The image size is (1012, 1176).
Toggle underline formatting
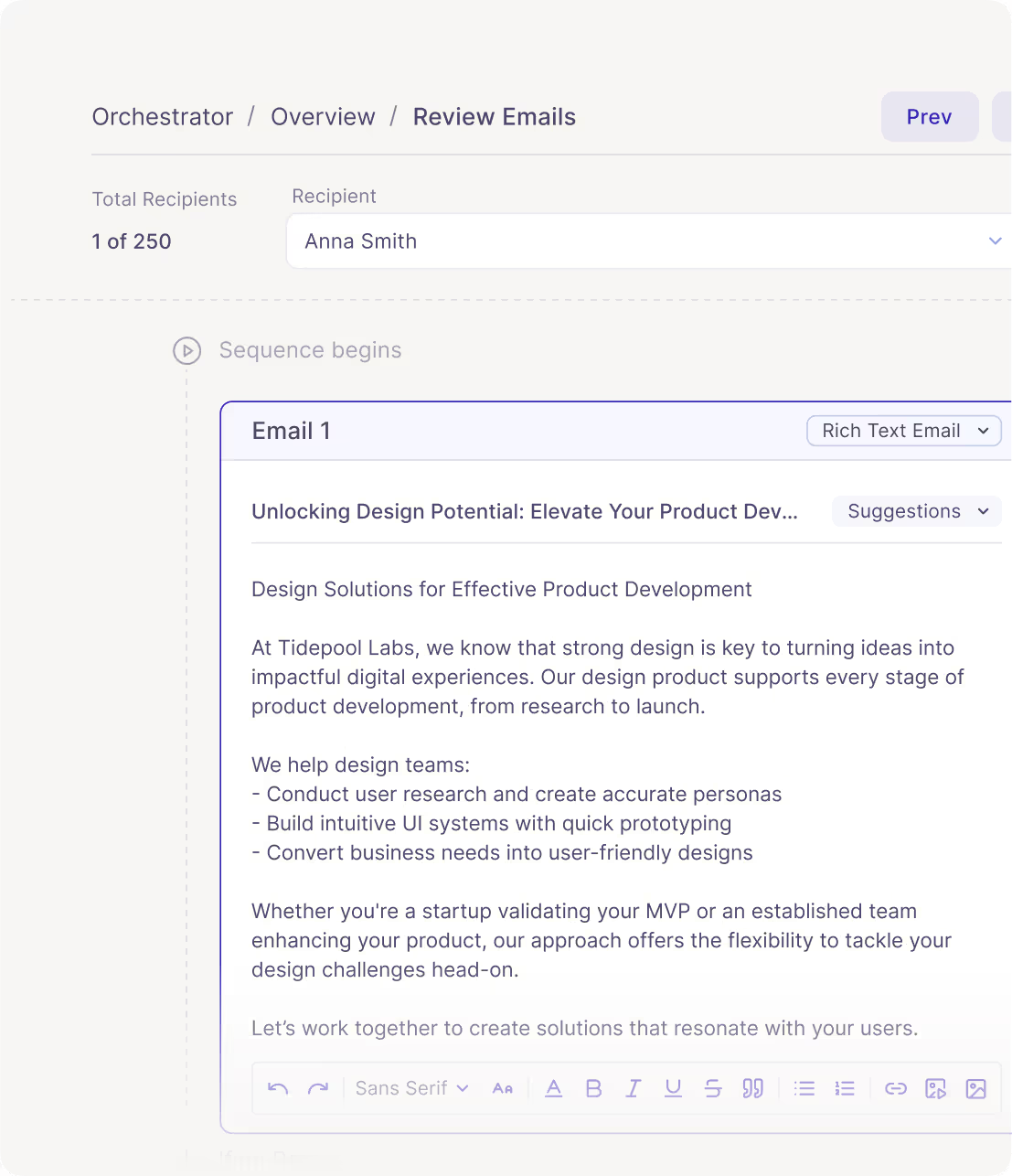pos(673,1088)
